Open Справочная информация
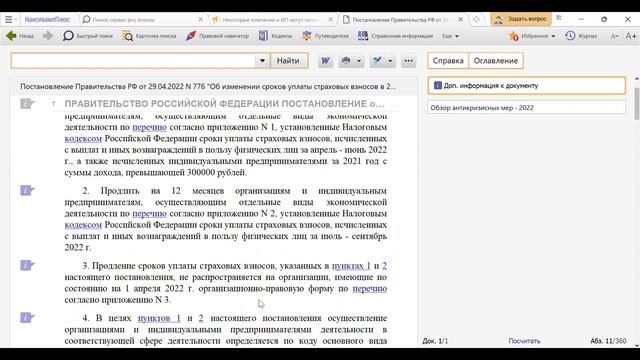Image resolution: width=640 pixels, height=360 pixels. (395, 36)
